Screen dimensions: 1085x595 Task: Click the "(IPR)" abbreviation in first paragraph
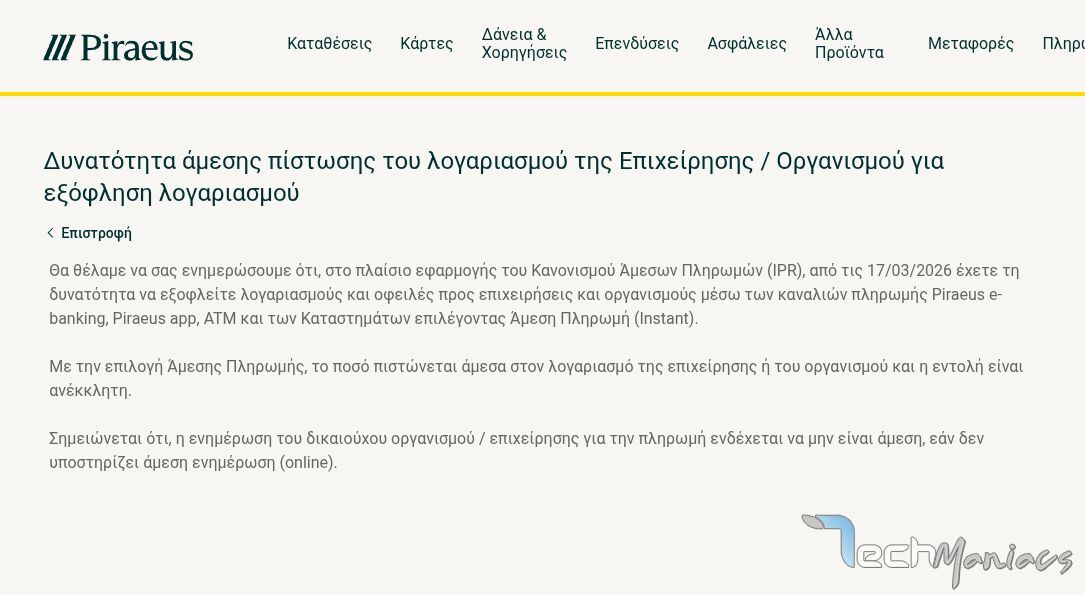point(785,271)
